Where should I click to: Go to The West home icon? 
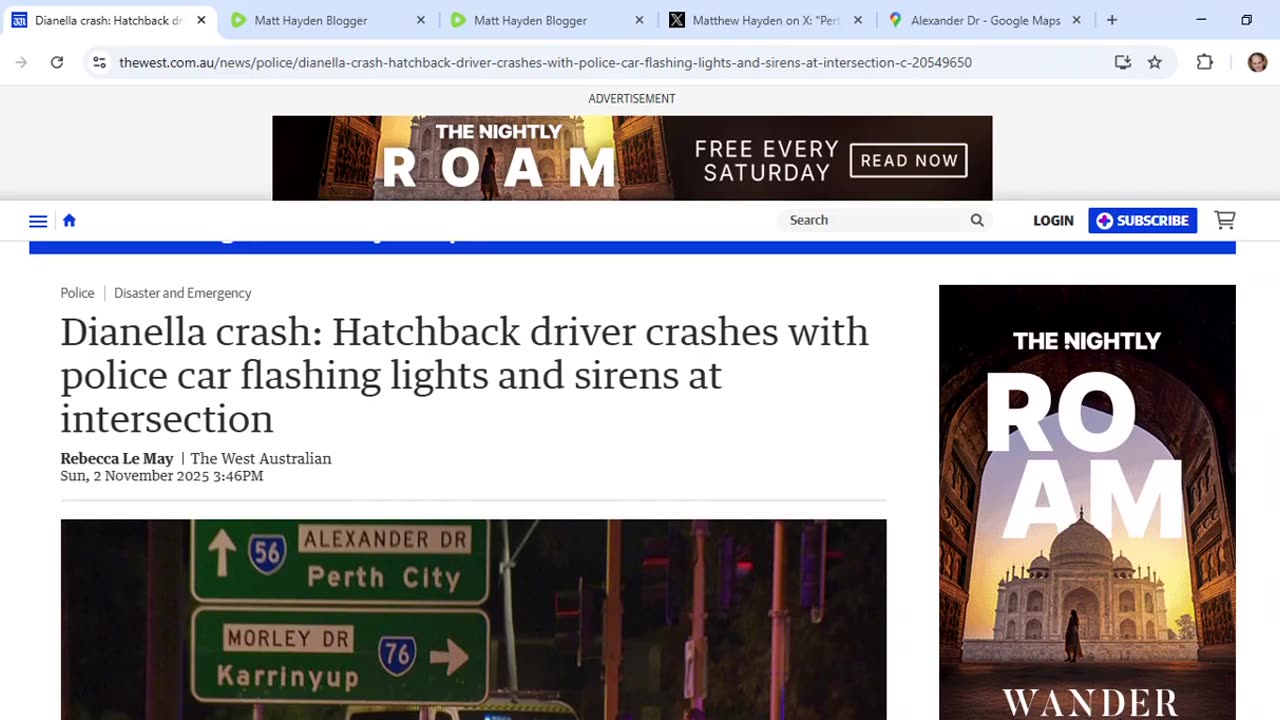click(x=69, y=221)
